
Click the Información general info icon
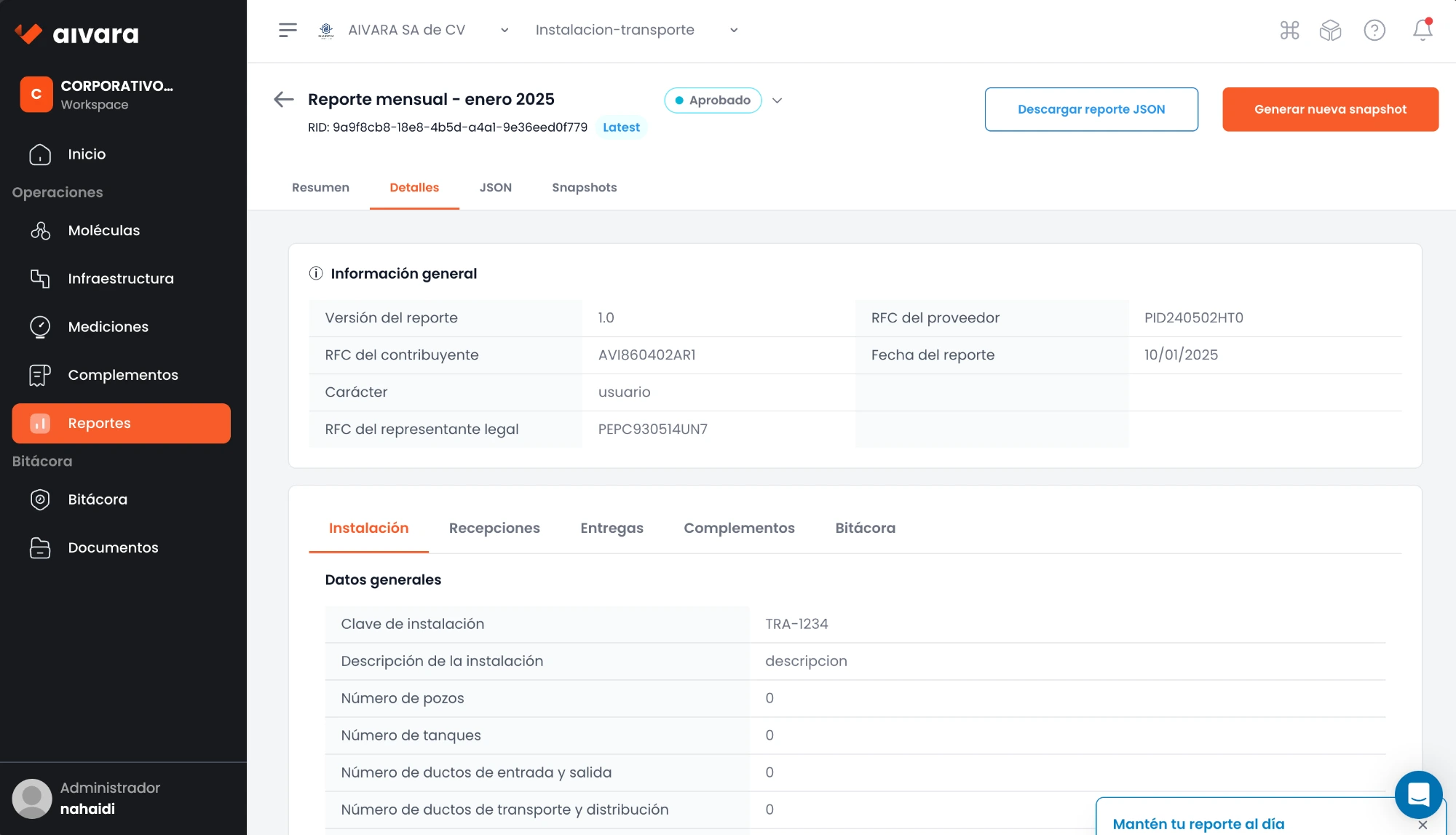(x=315, y=274)
